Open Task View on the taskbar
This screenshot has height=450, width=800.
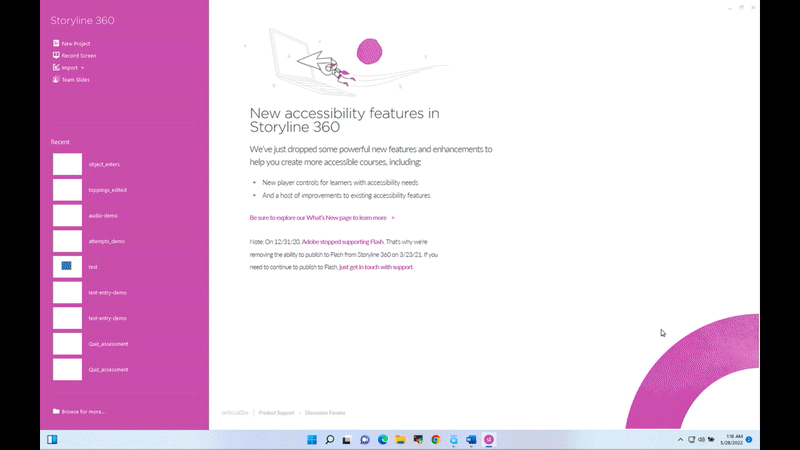tap(347, 439)
